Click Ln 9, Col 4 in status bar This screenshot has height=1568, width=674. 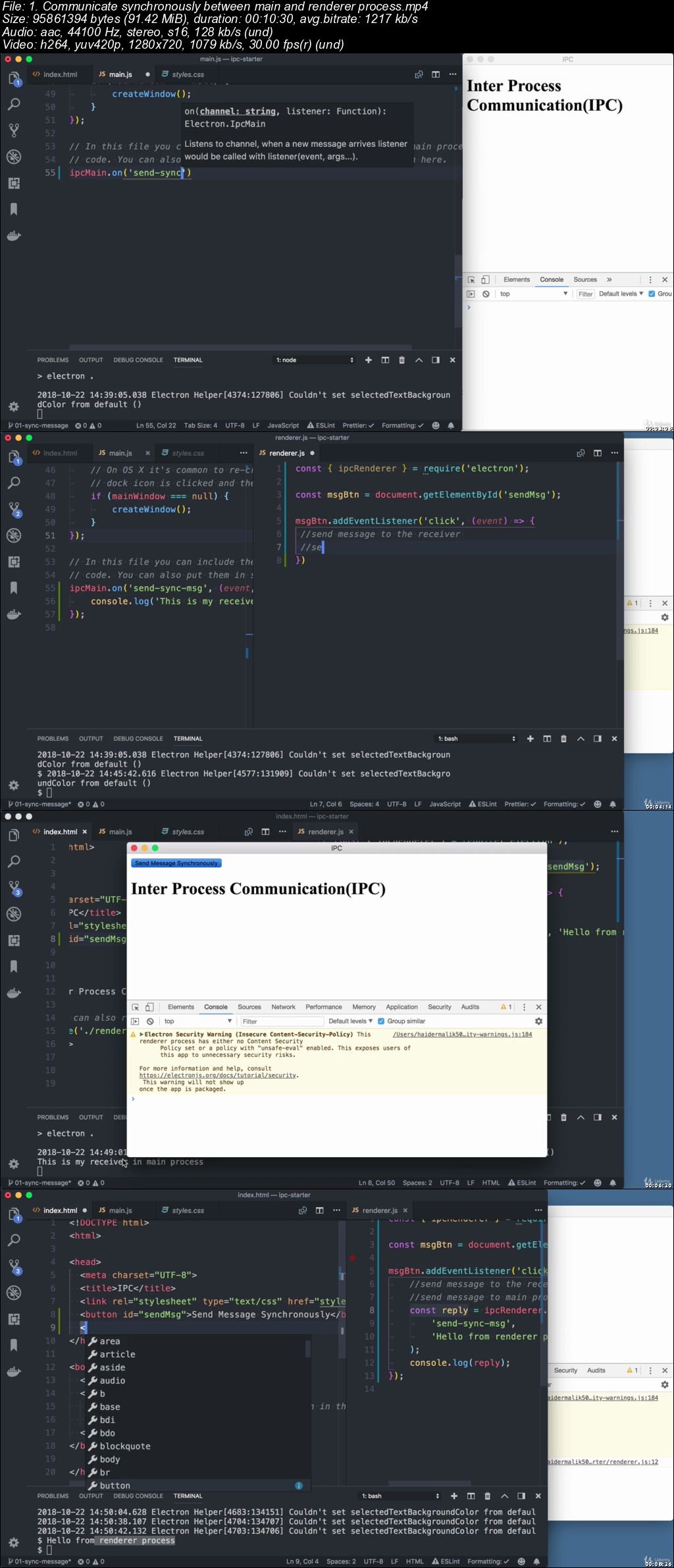click(x=302, y=1561)
